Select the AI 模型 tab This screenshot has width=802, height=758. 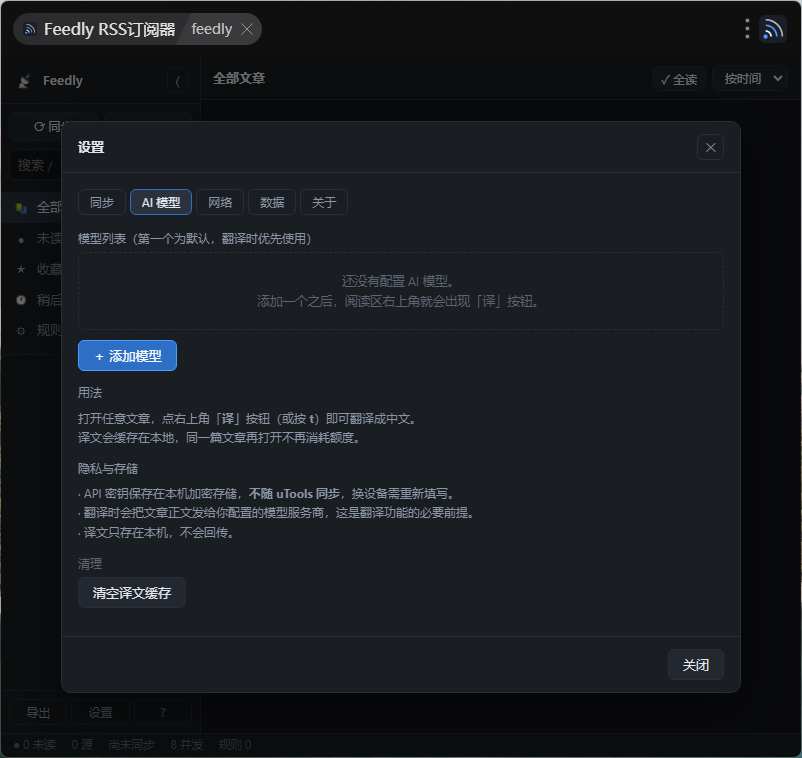click(x=161, y=202)
